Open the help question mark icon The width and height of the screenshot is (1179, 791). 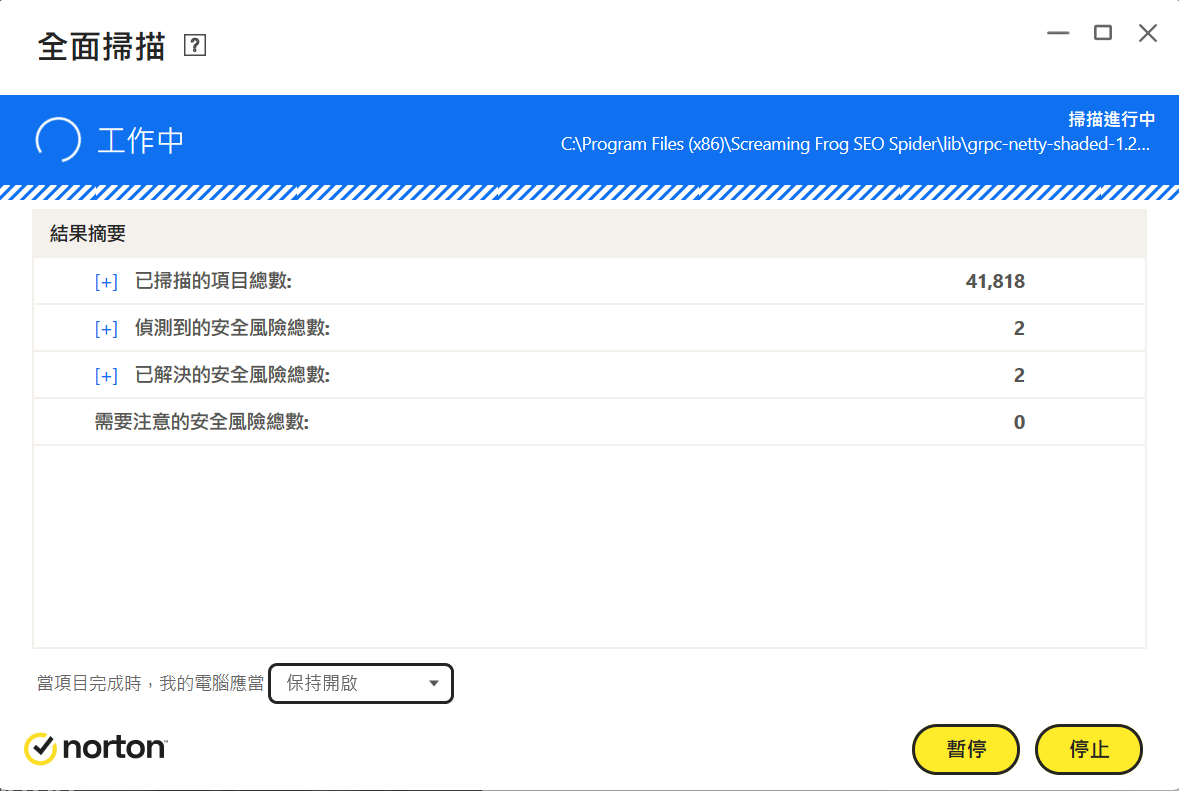click(195, 45)
